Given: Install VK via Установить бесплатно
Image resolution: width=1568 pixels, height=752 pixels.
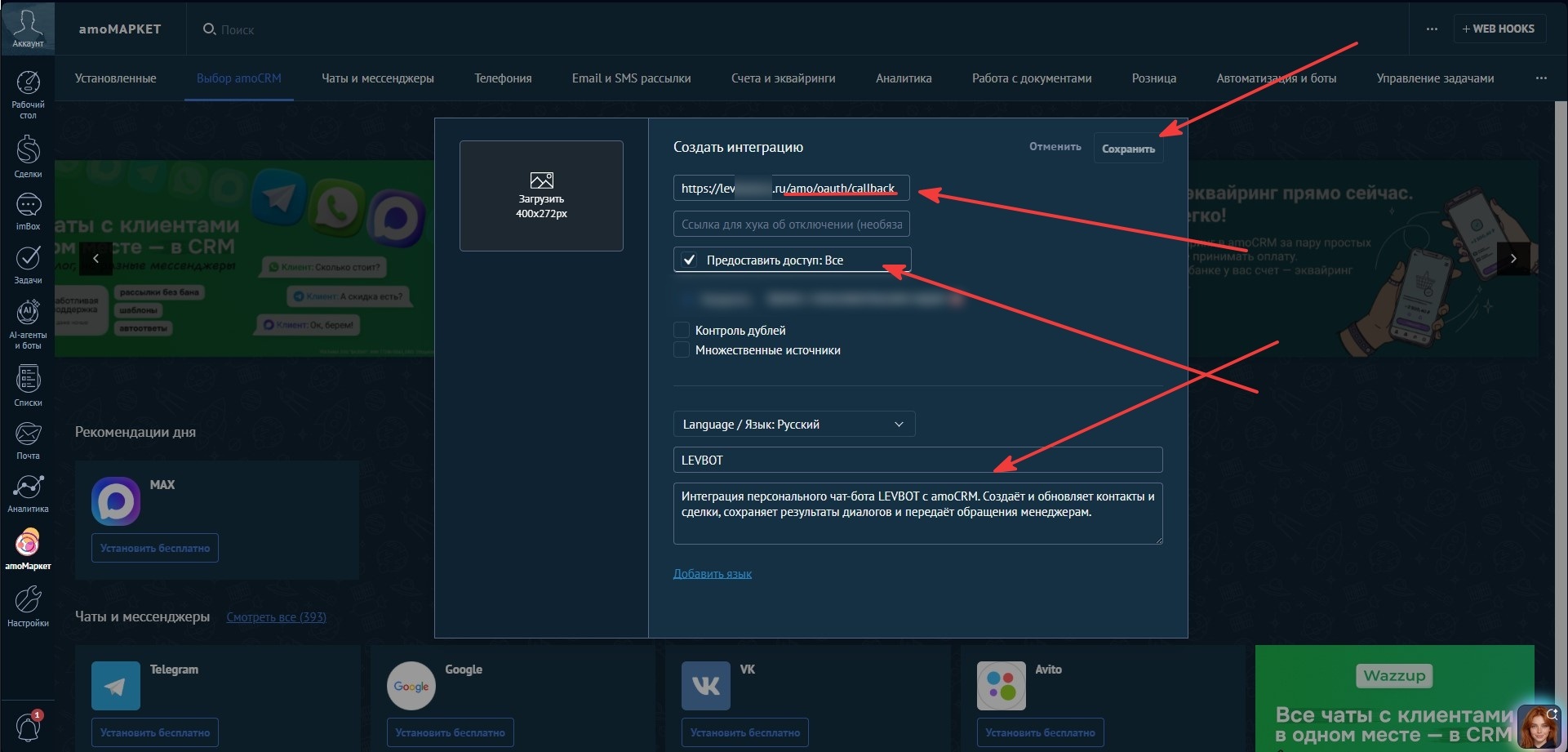Looking at the screenshot, I should click(x=745, y=732).
